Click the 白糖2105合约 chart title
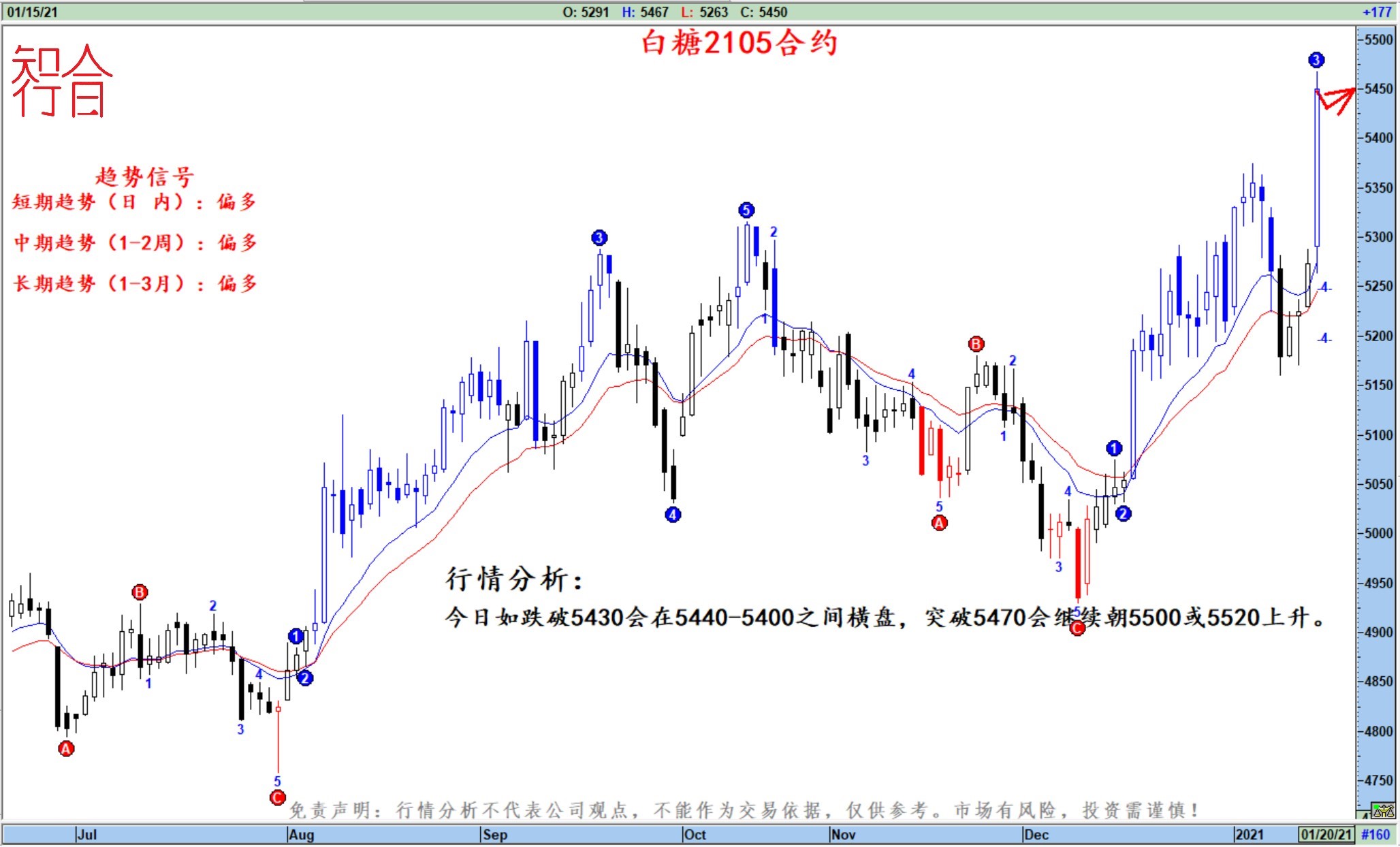Screen dimensions: 1400x847 739,43
